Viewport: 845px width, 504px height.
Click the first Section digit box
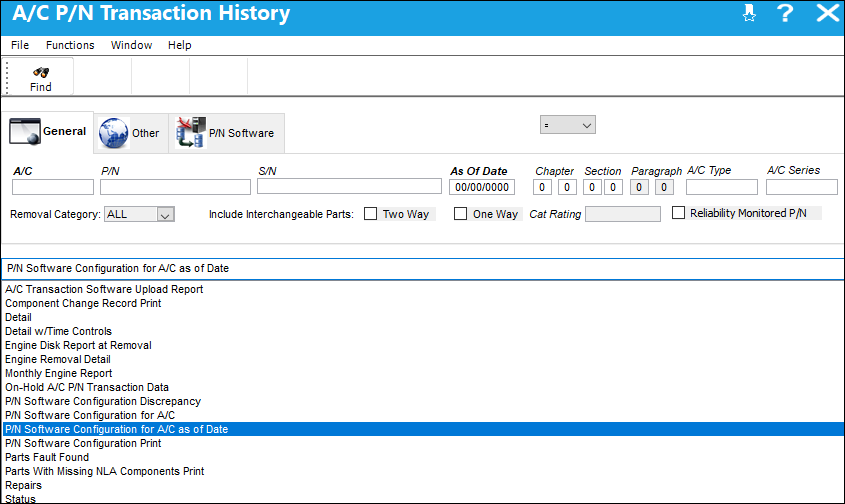(592, 187)
